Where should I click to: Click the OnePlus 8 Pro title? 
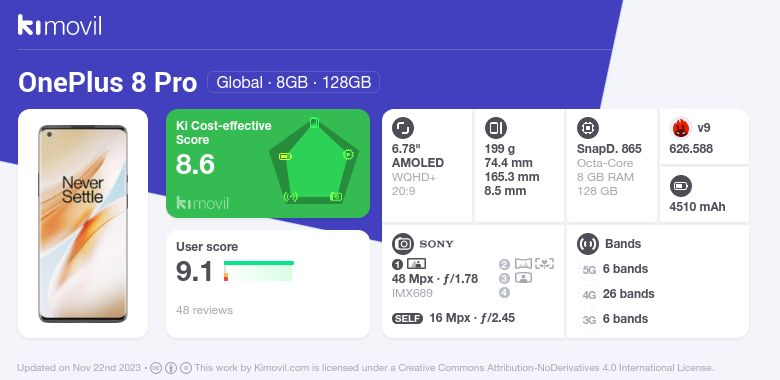click(x=107, y=83)
